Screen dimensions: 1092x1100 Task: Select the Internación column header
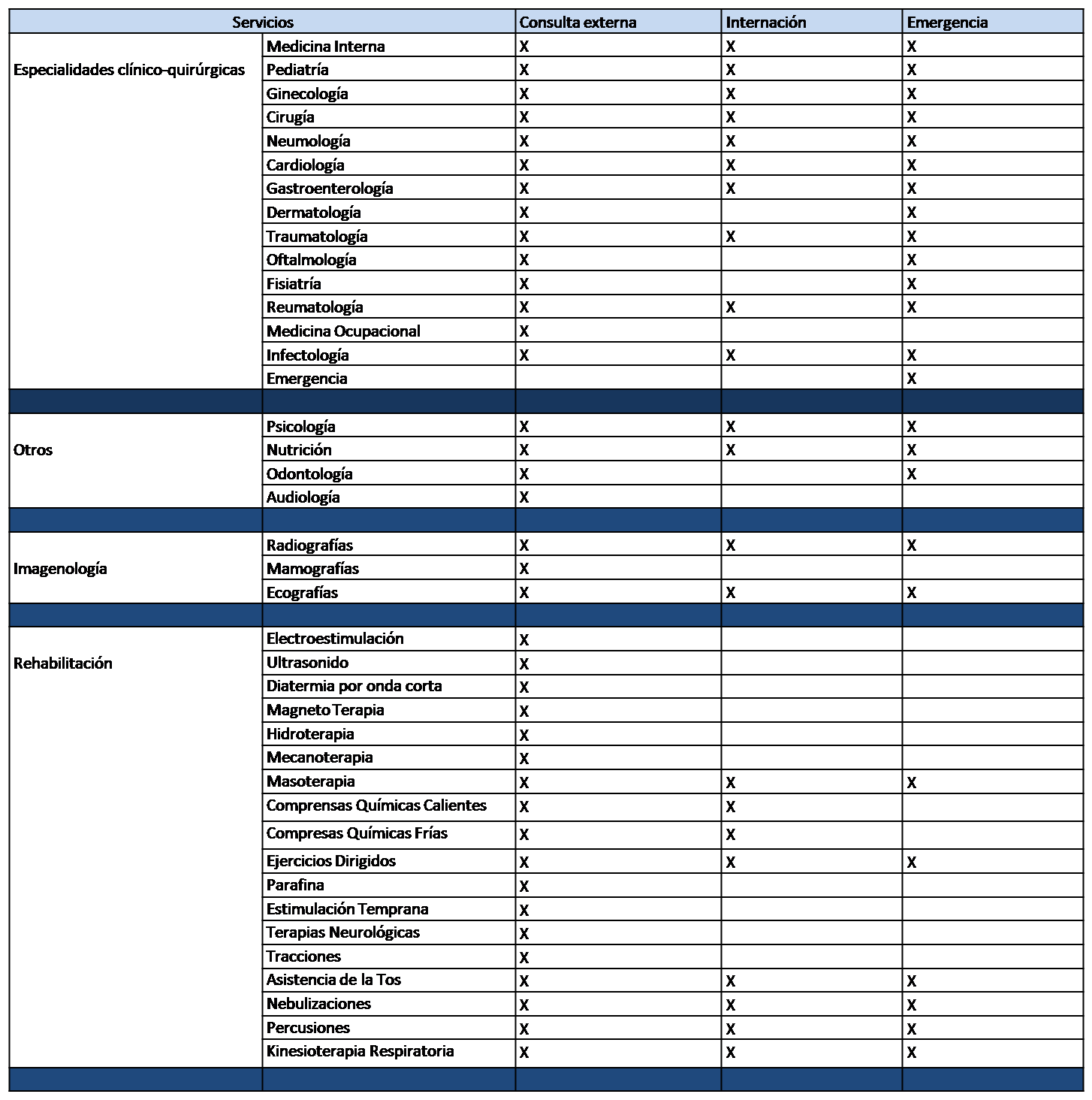point(765,22)
